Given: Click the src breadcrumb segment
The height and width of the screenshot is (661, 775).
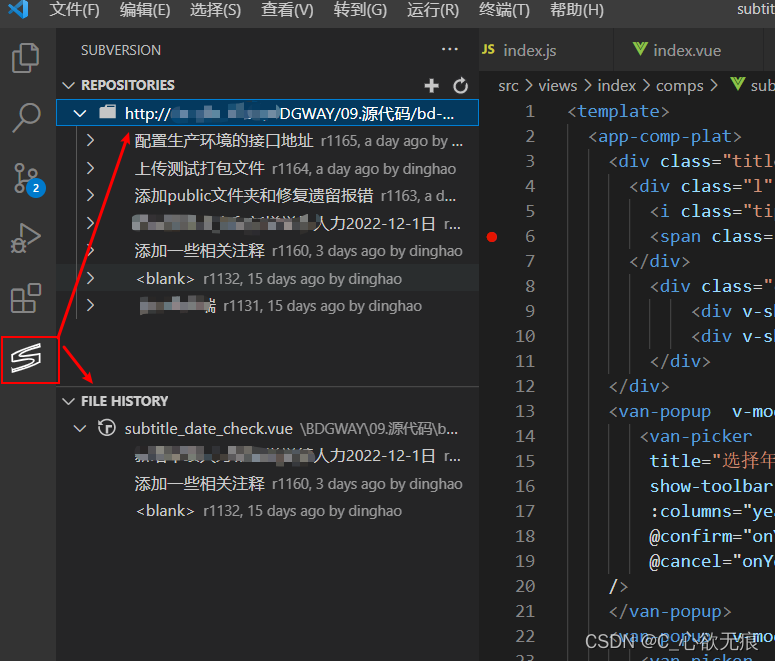Looking at the screenshot, I should point(508,86).
